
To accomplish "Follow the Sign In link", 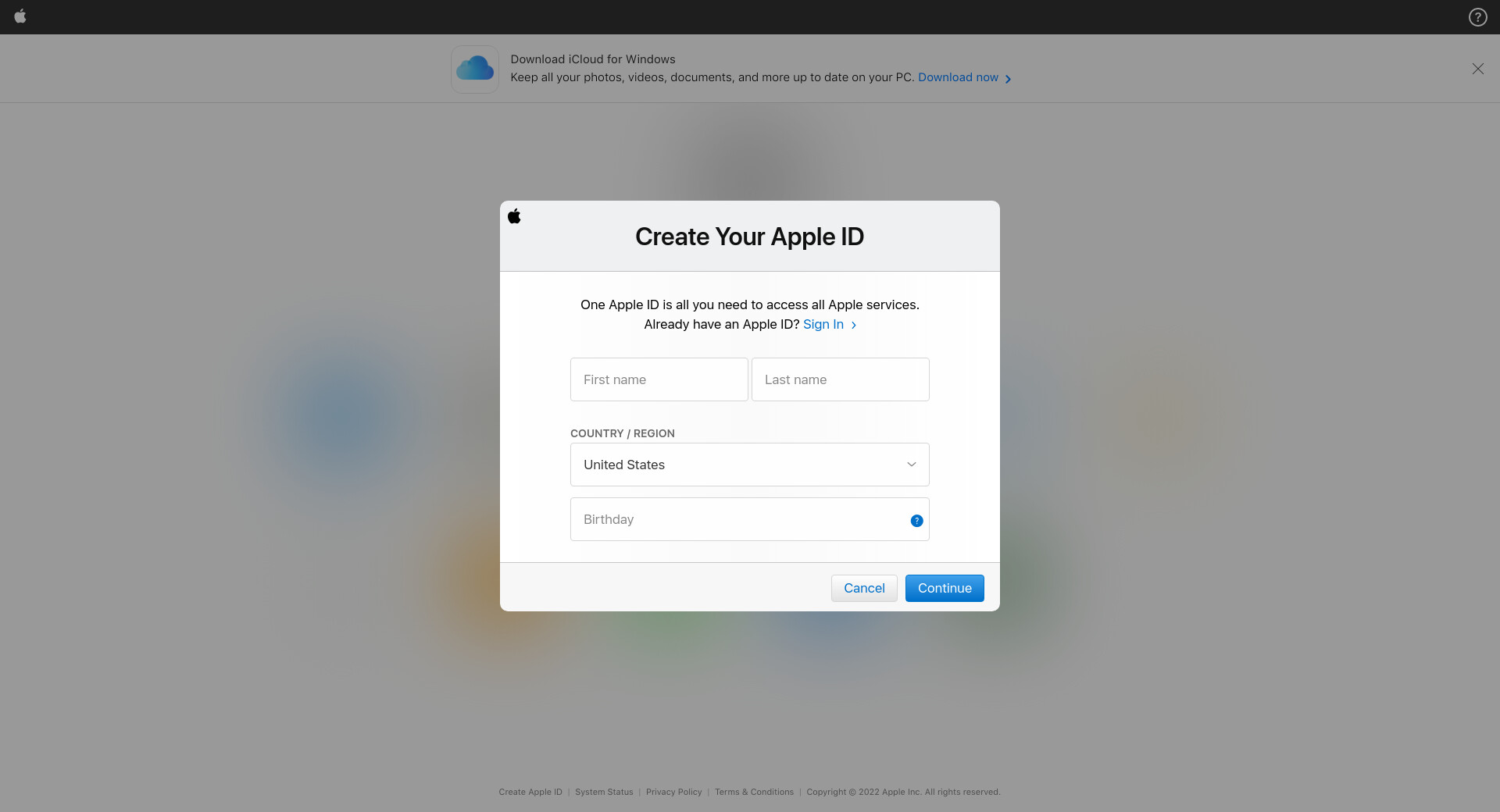I will click(x=823, y=324).
